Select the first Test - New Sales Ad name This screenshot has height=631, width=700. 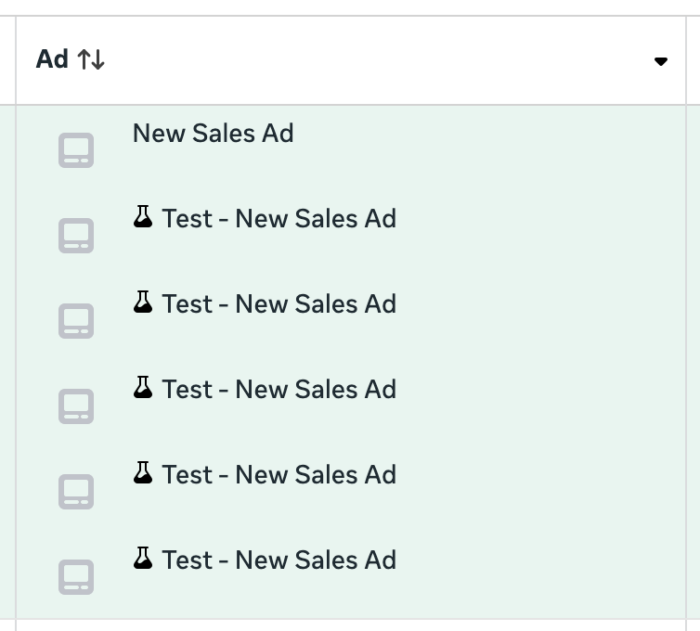tap(279, 218)
